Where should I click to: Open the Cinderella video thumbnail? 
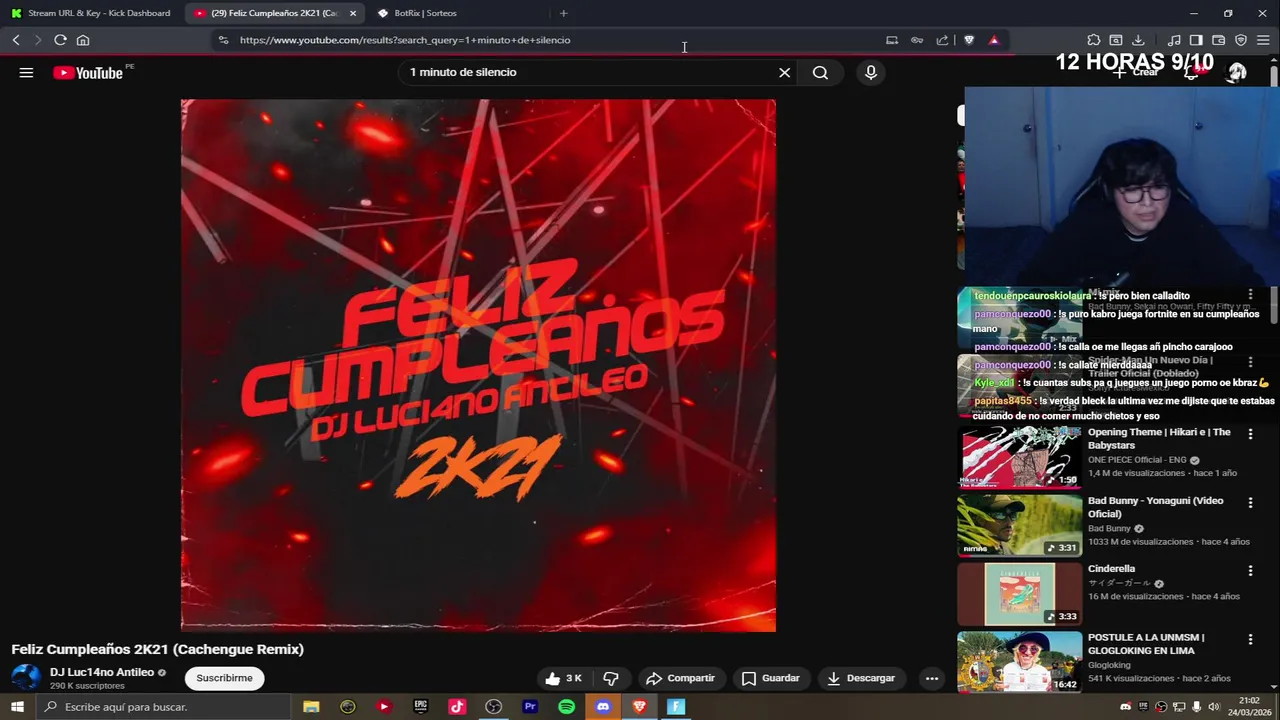click(1020, 594)
